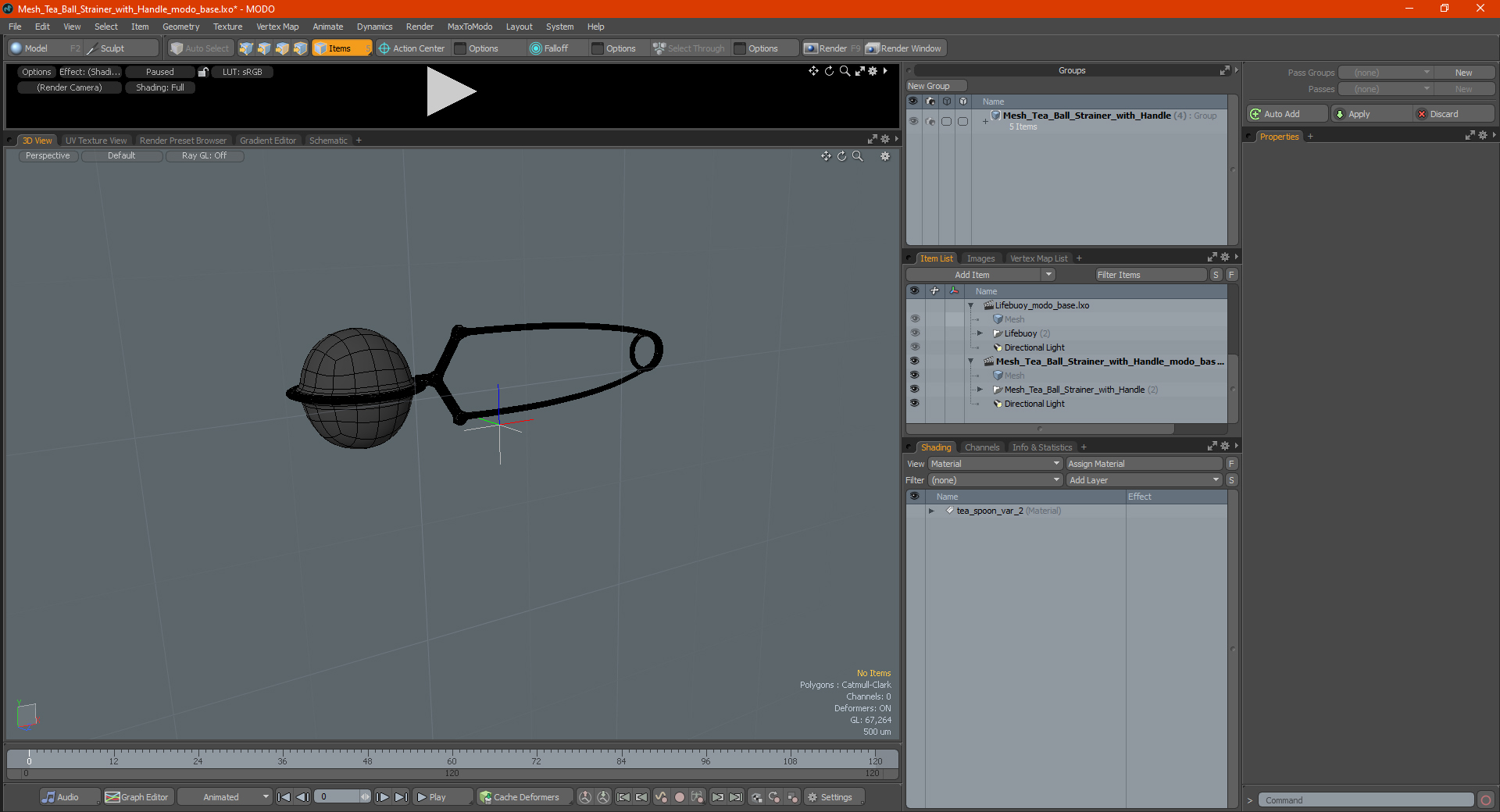The image size is (1500, 812).
Task: Click Render F9 button
Action: click(832, 48)
